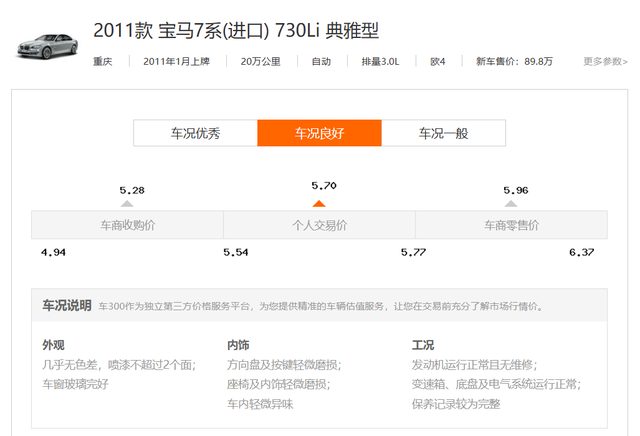Select the 车况优秀 tab
Image resolution: width=640 pixels, height=436 pixels.
pyautogui.click(x=196, y=133)
